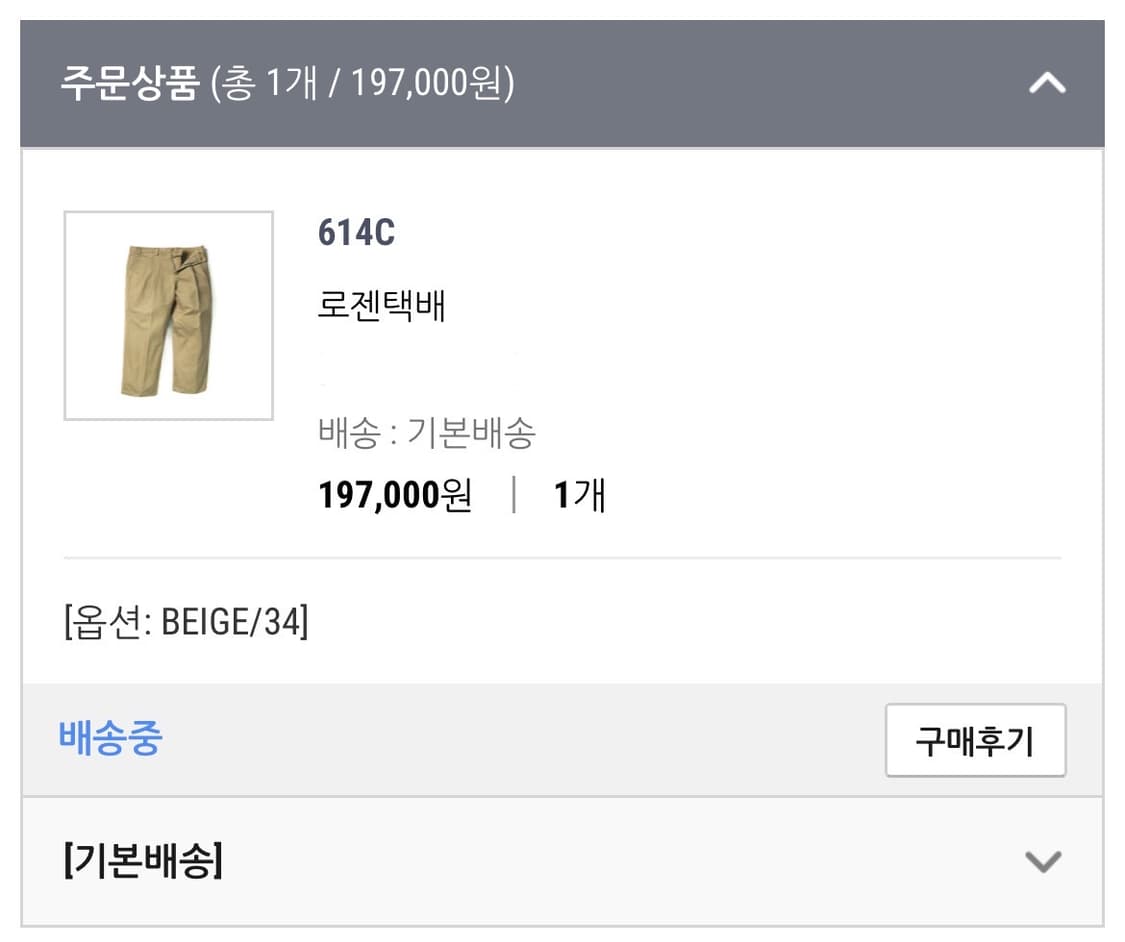This screenshot has height=942, width=1125.
Task: Click the quantity label 1개
Action: [x=580, y=492]
